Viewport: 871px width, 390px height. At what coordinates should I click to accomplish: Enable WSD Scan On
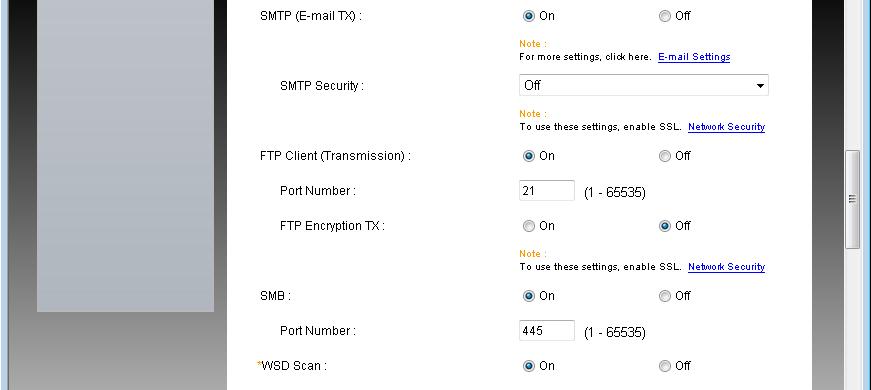click(x=528, y=366)
